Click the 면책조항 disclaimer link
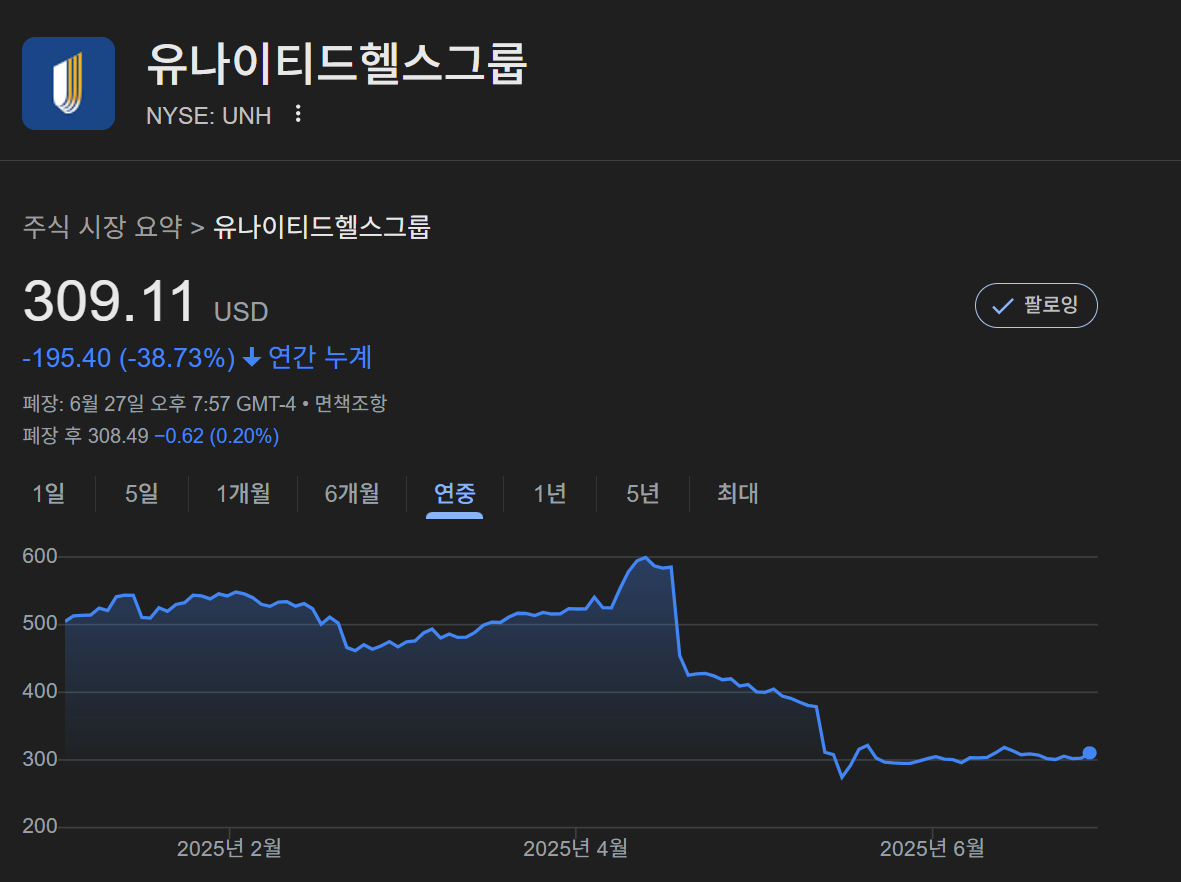Image resolution: width=1181 pixels, height=882 pixels. tap(350, 403)
